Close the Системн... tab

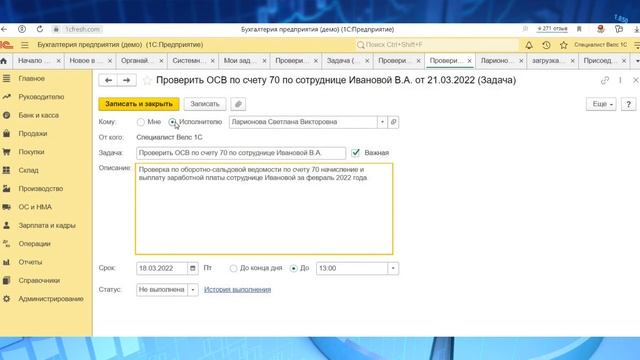pyautogui.click(x=213, y=61)
